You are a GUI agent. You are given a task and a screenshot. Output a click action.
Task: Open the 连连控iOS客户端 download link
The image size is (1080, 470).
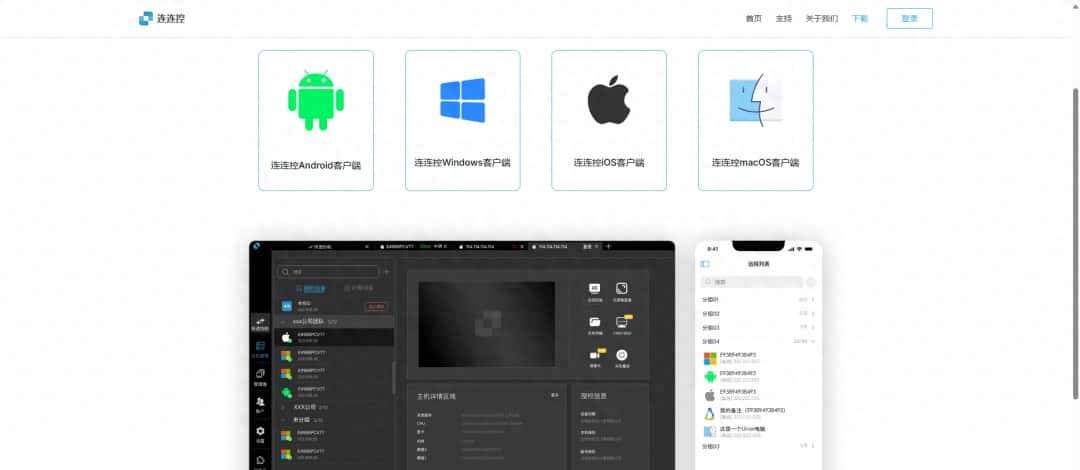[x=609, y=163]
